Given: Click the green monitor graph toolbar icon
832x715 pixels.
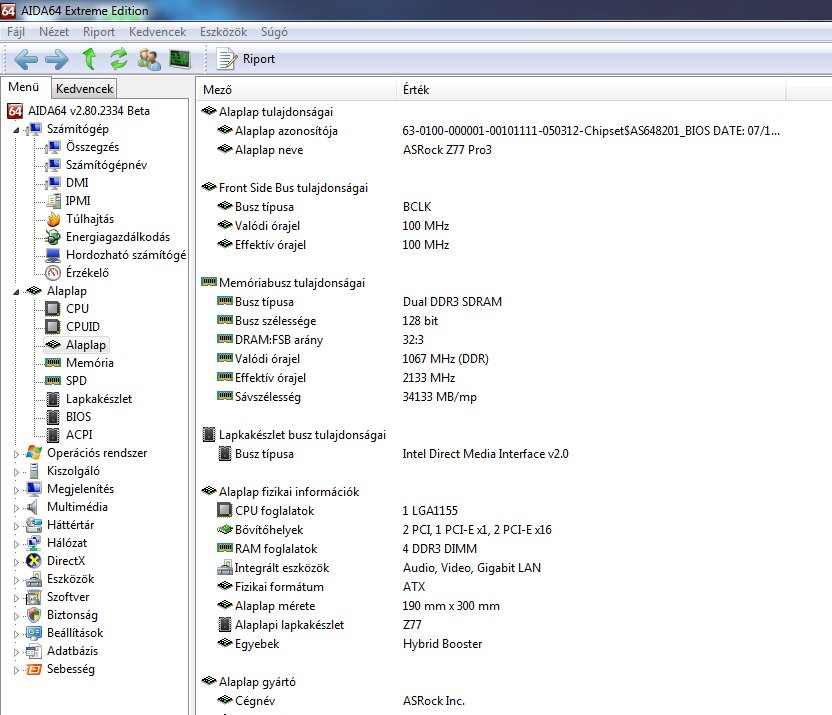Looking at the screenshot, I should [x=180, y=58].
